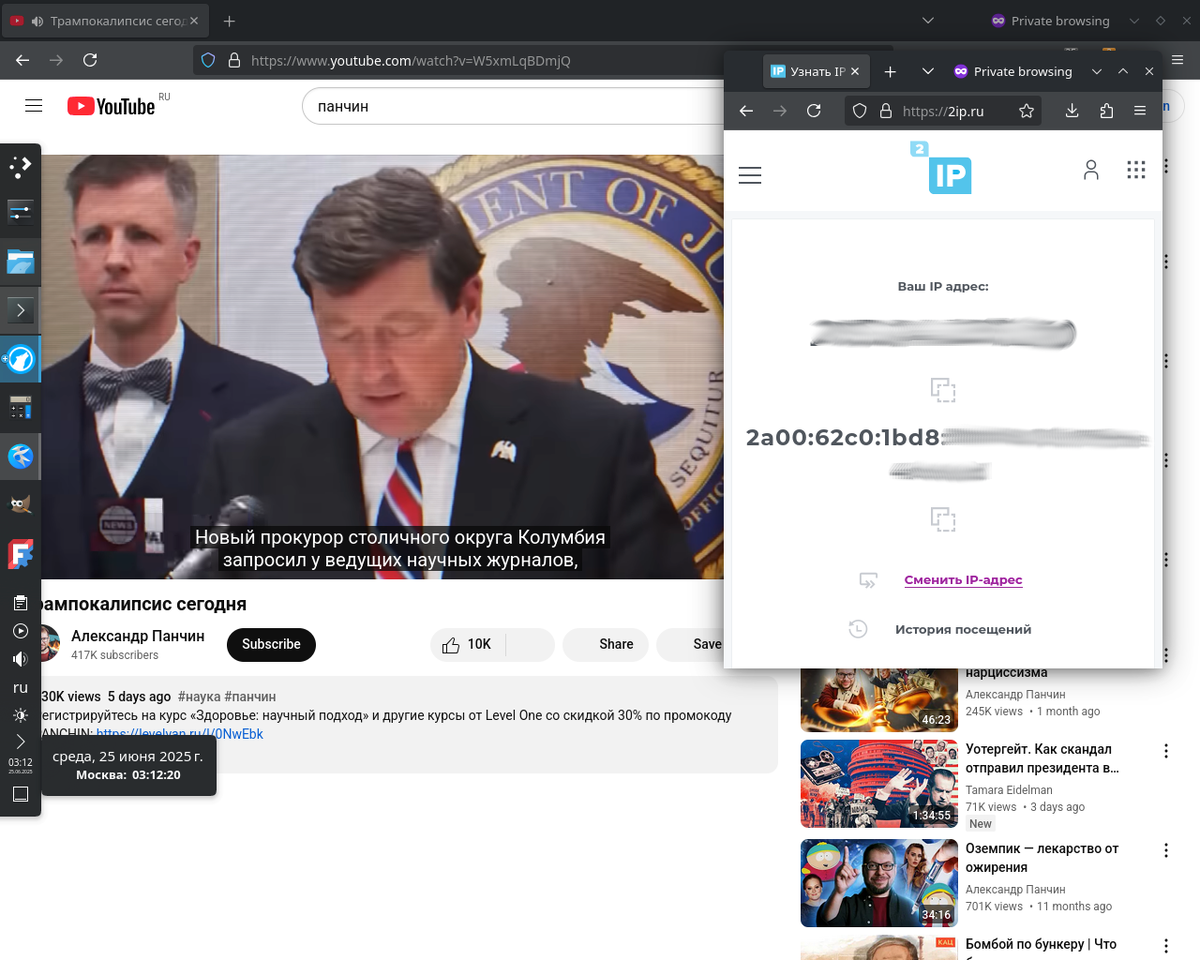Open the audio volume tray icon
Screen dimensions: 1200x960
(20, 659)
